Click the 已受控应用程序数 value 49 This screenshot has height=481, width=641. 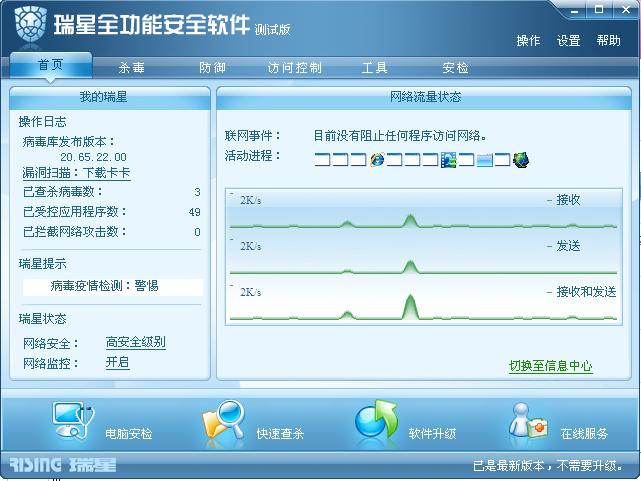coord(195,212)
